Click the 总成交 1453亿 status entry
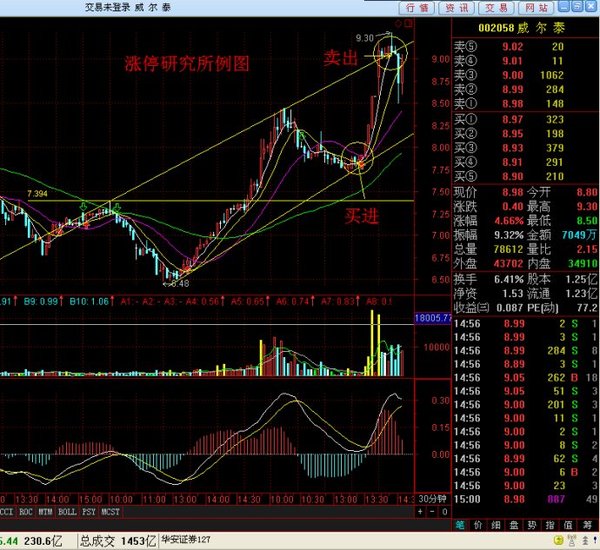Image resolution: width=600 pixels, height=550 pixels. point(117,541)
